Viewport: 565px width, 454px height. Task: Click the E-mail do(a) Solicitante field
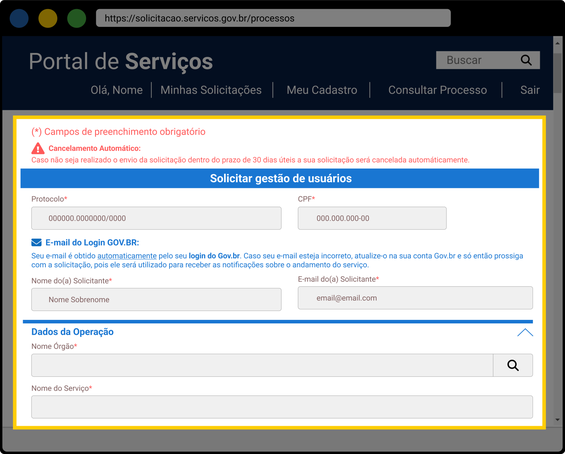click(x=415, y=298)
